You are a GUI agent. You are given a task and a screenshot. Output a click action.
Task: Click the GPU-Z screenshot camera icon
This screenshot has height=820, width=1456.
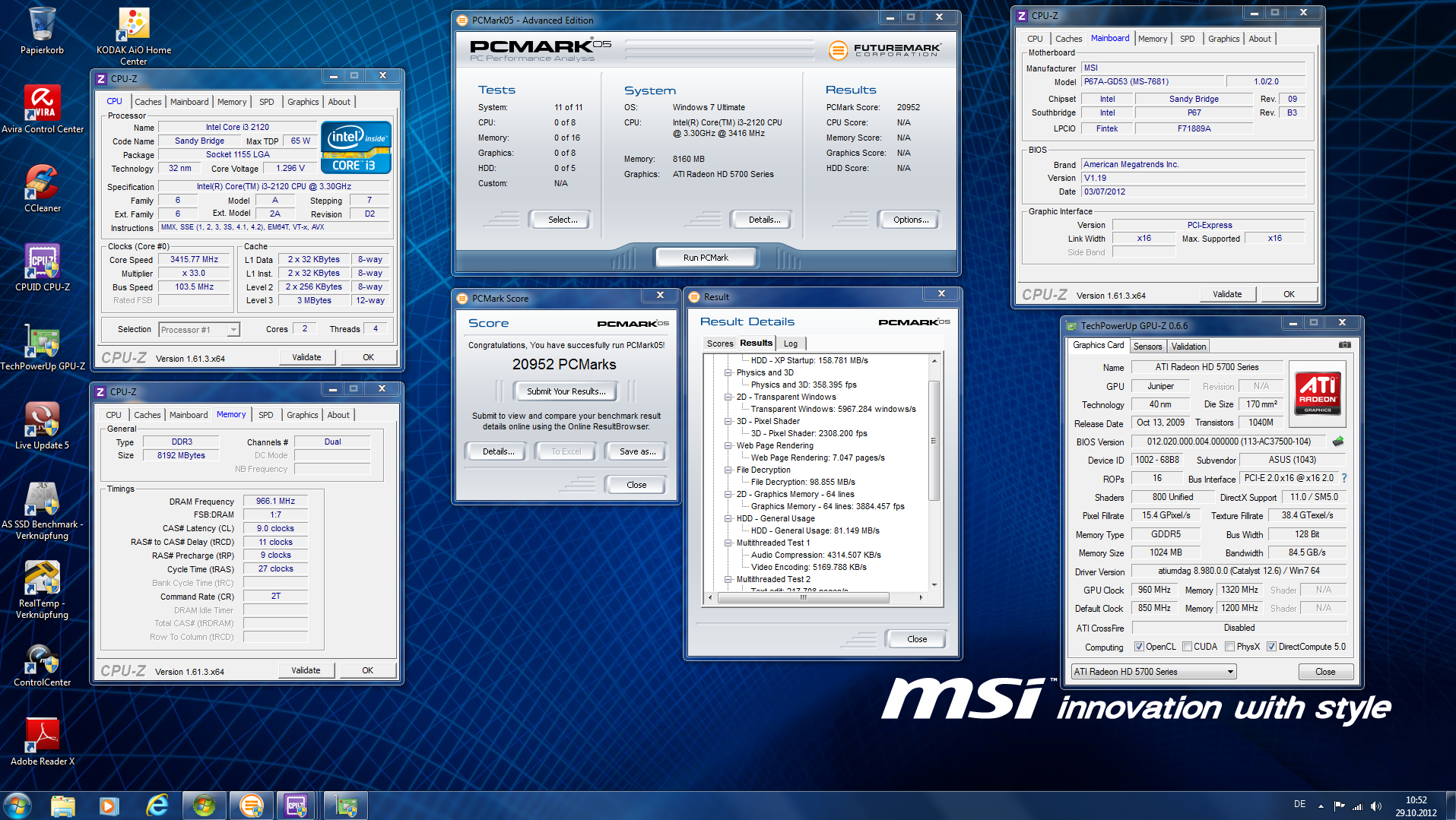click(1345, 345)
